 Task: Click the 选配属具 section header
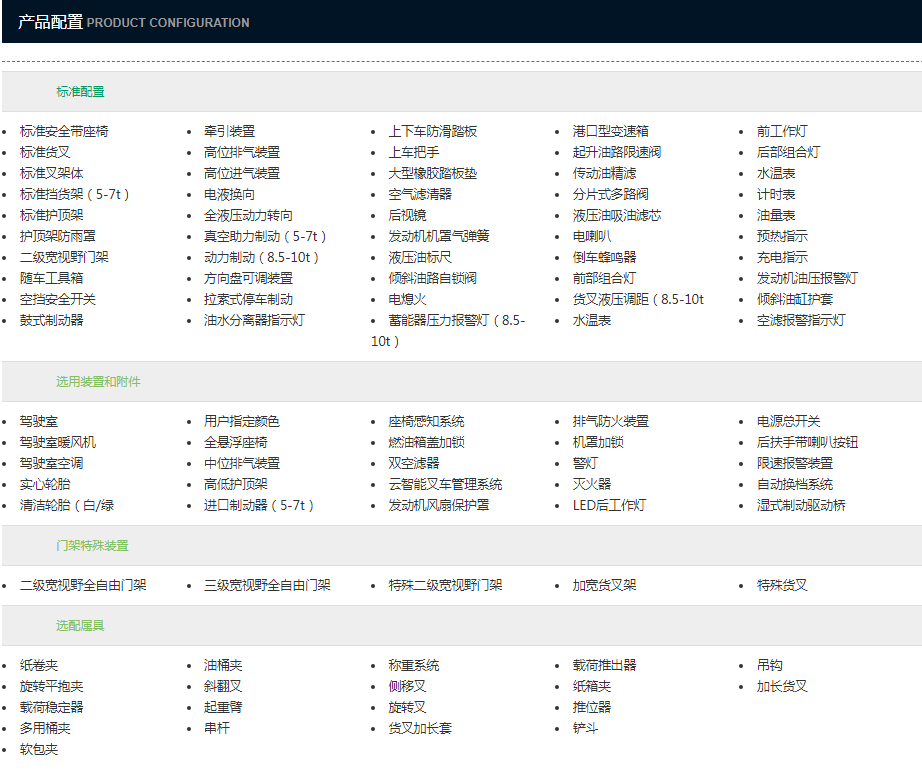[x=80, y=626]
